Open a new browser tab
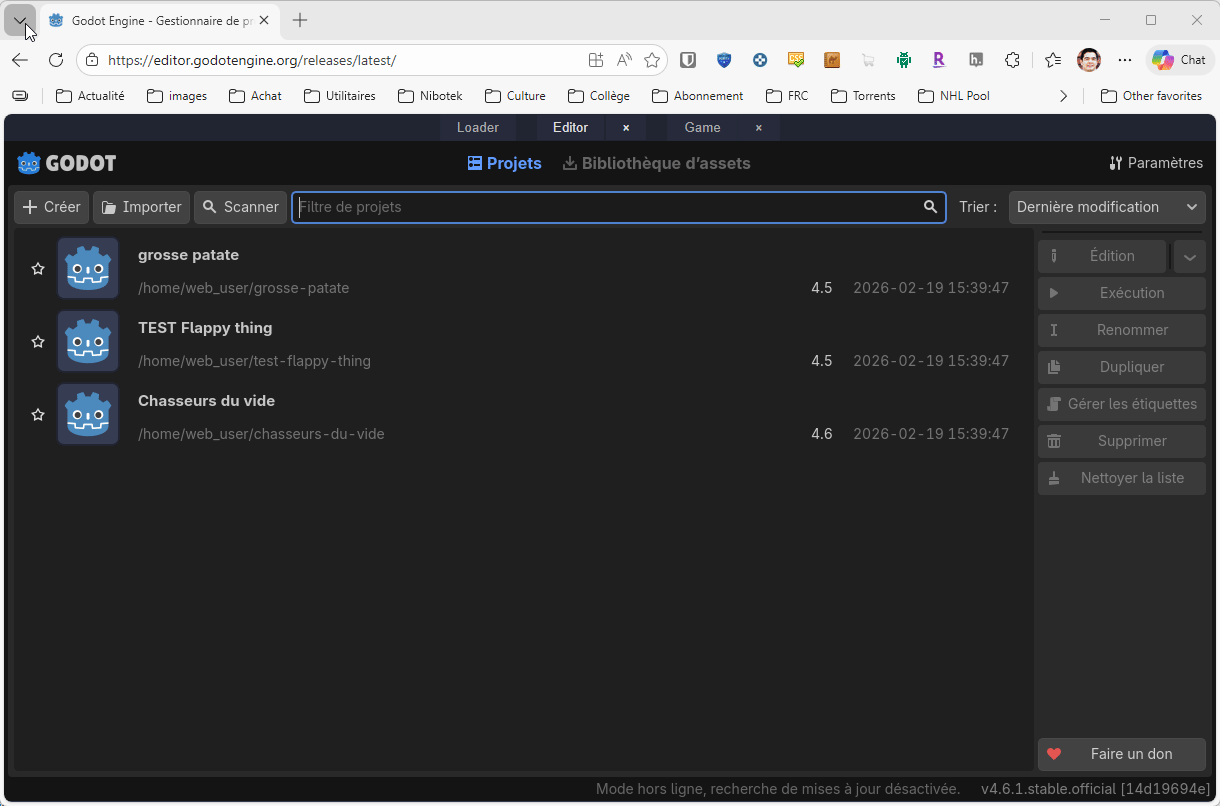 [300, 20]
